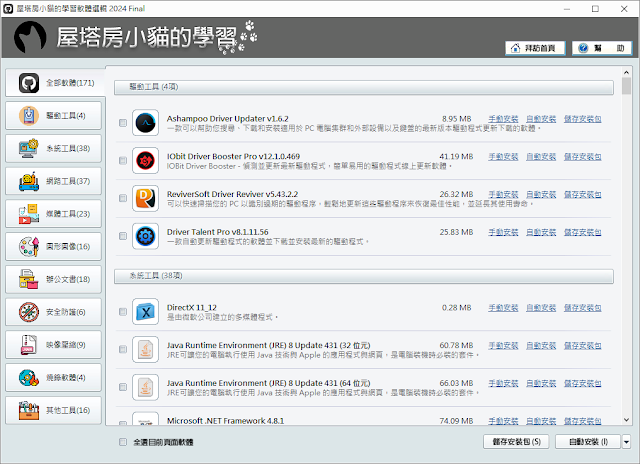Click 自動安裝 link for IObit Driver Booster

point(541,157)
